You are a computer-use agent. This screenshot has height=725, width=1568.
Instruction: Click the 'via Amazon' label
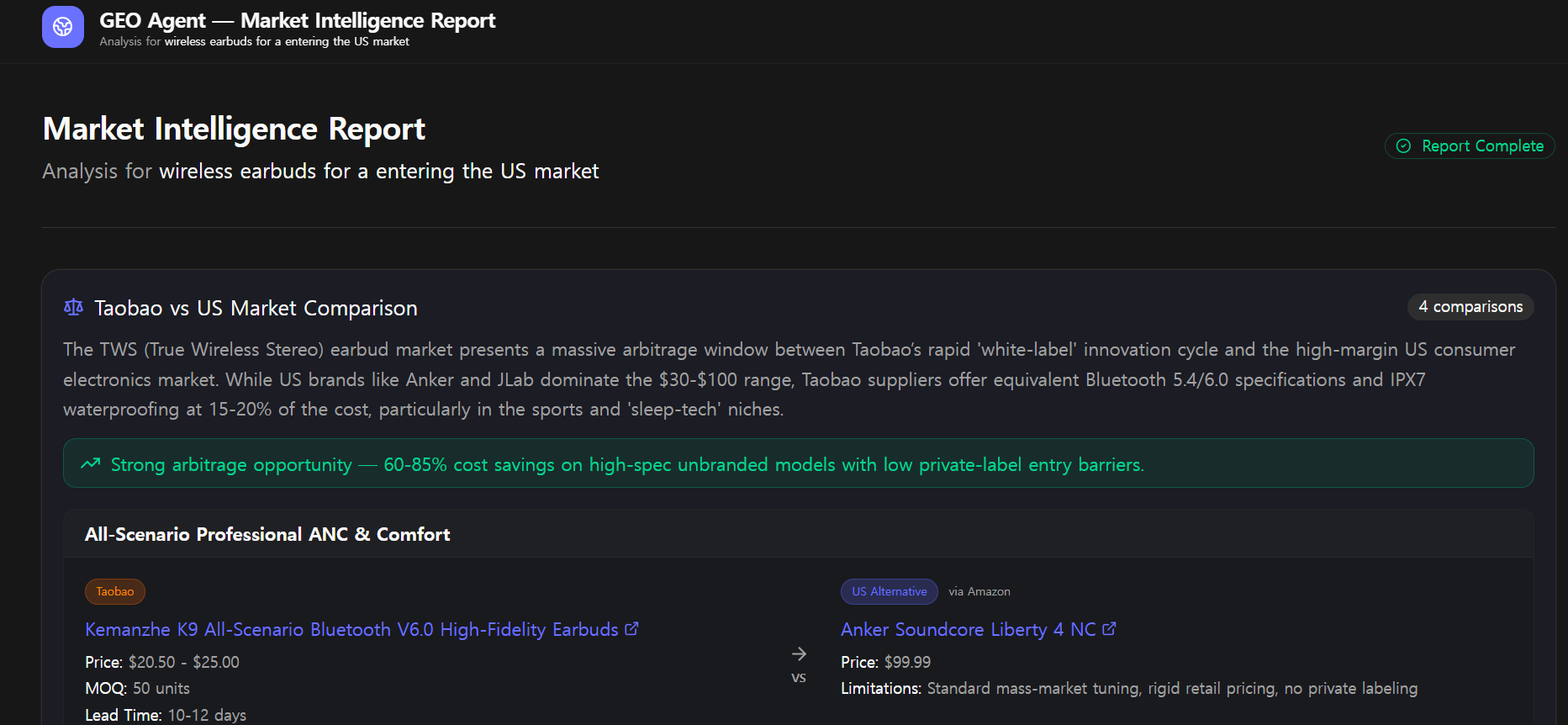pos(979,592)
